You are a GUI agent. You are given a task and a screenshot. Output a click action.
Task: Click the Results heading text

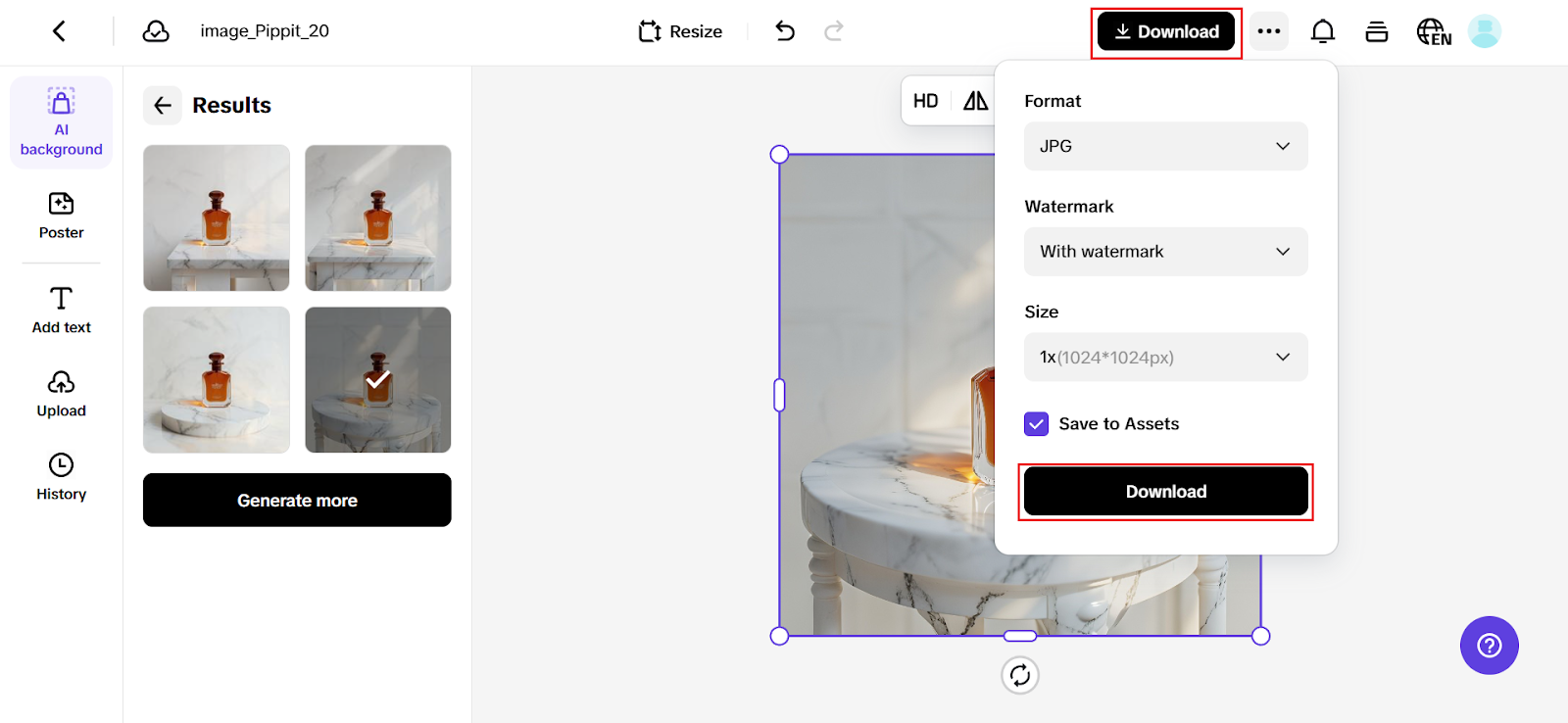231,105
